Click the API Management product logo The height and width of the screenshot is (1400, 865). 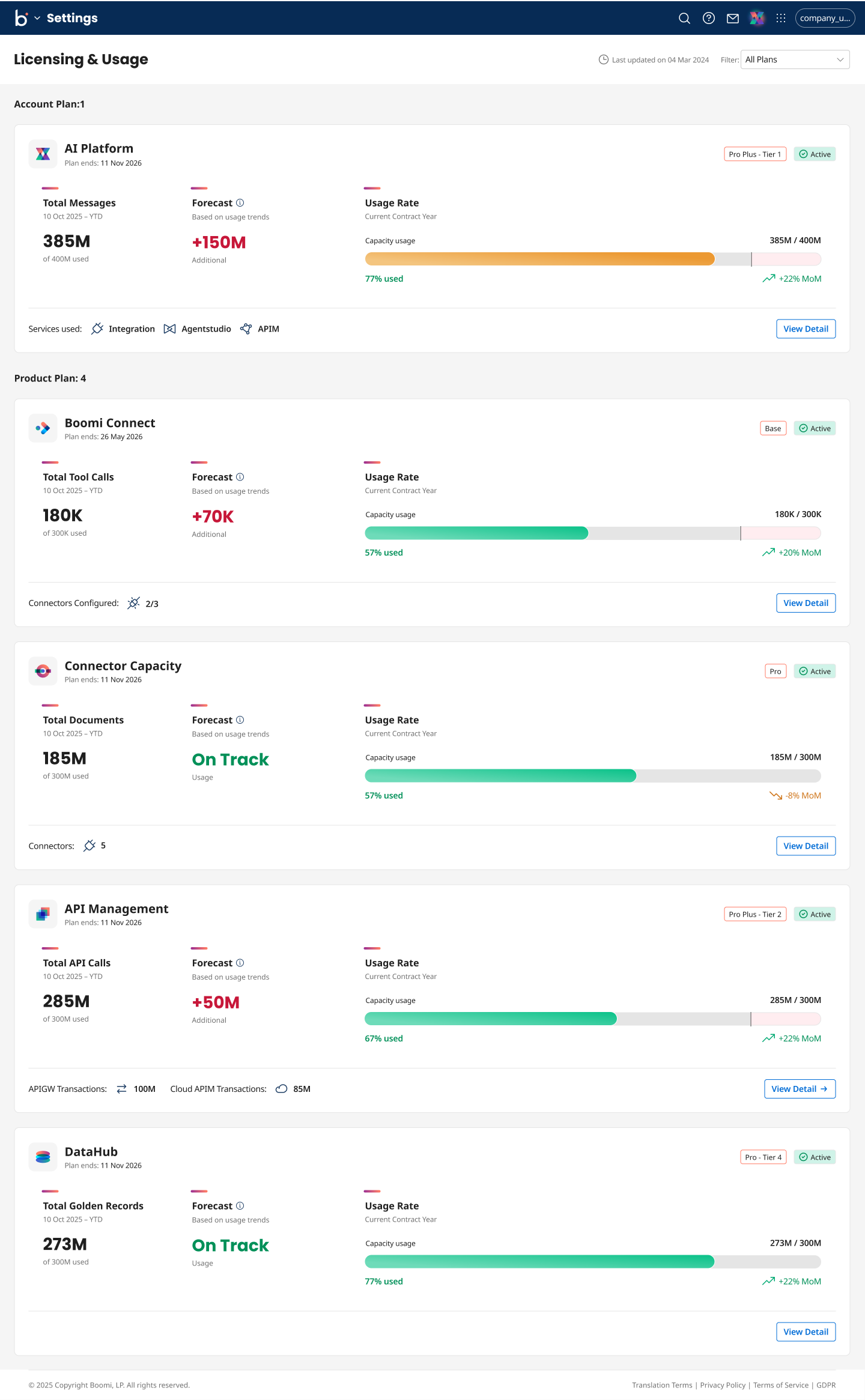[43, 914]
